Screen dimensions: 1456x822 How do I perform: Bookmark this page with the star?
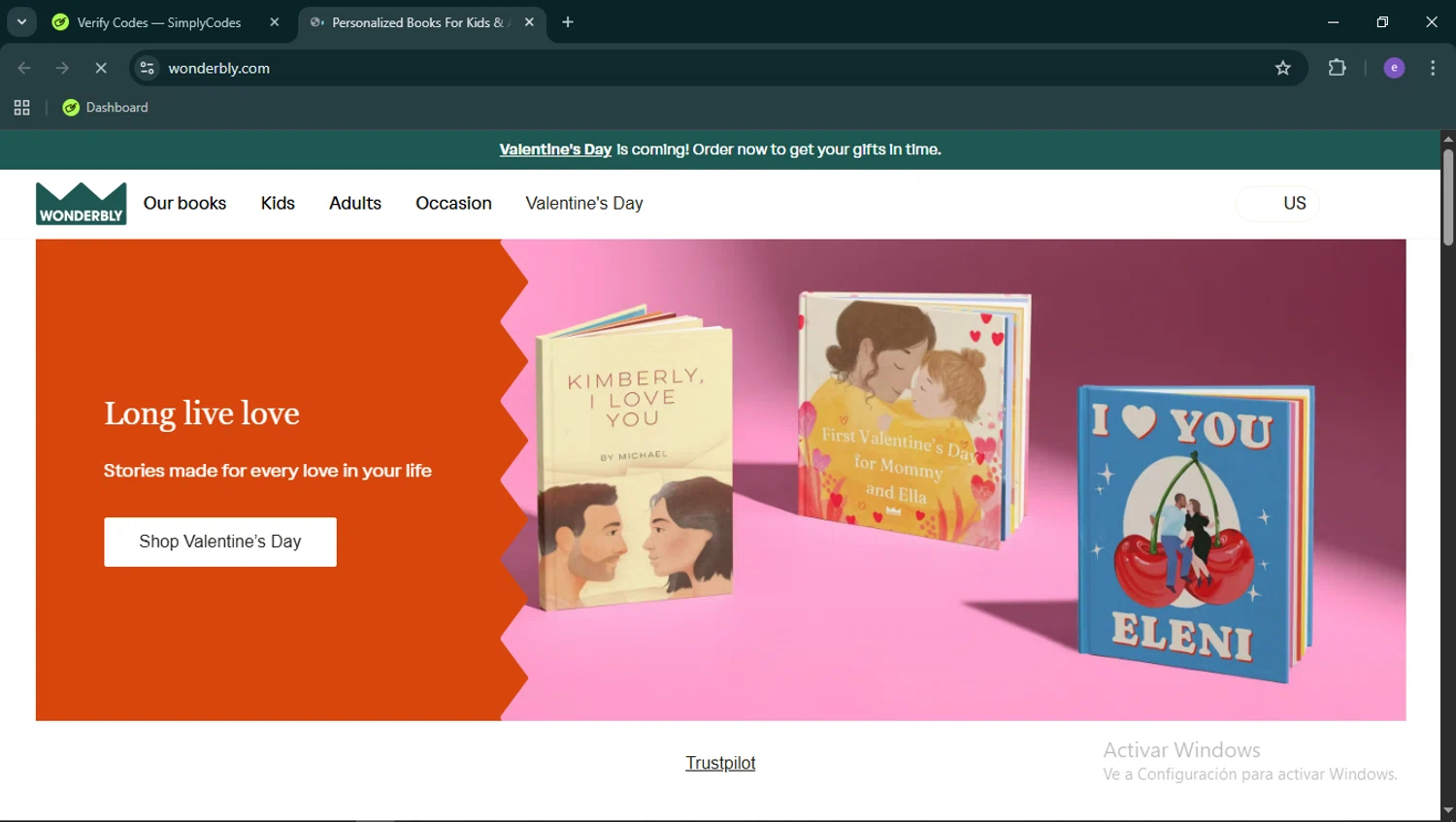[x=1283, y=68]
